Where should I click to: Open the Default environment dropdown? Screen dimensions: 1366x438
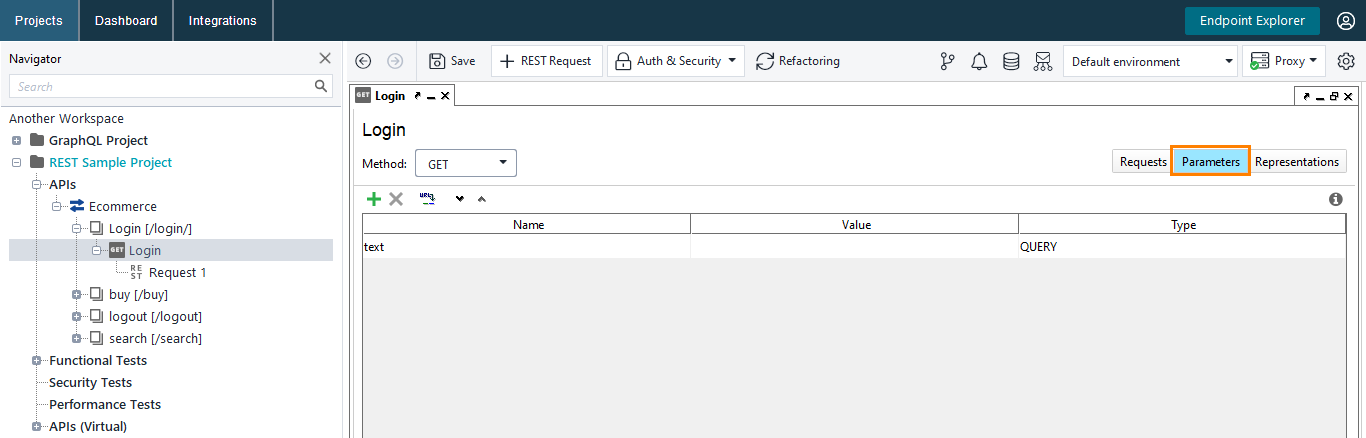pyautogui.click(x=1150, y=61)
